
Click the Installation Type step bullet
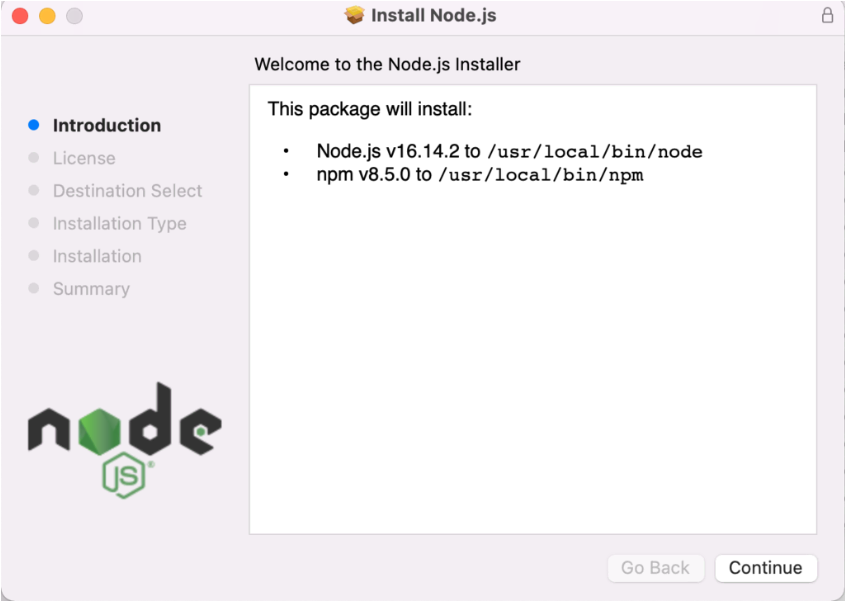(x=36, y=223)
